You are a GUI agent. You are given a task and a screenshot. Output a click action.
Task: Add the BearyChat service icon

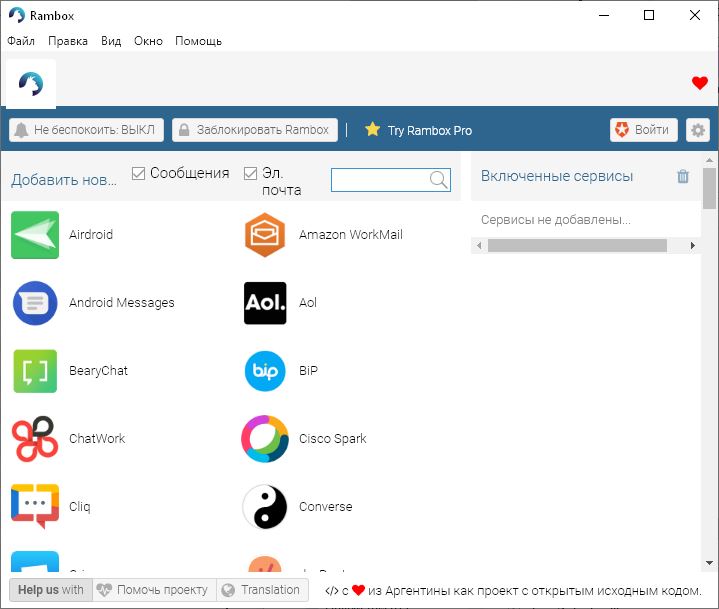click(x=35, y=371)
